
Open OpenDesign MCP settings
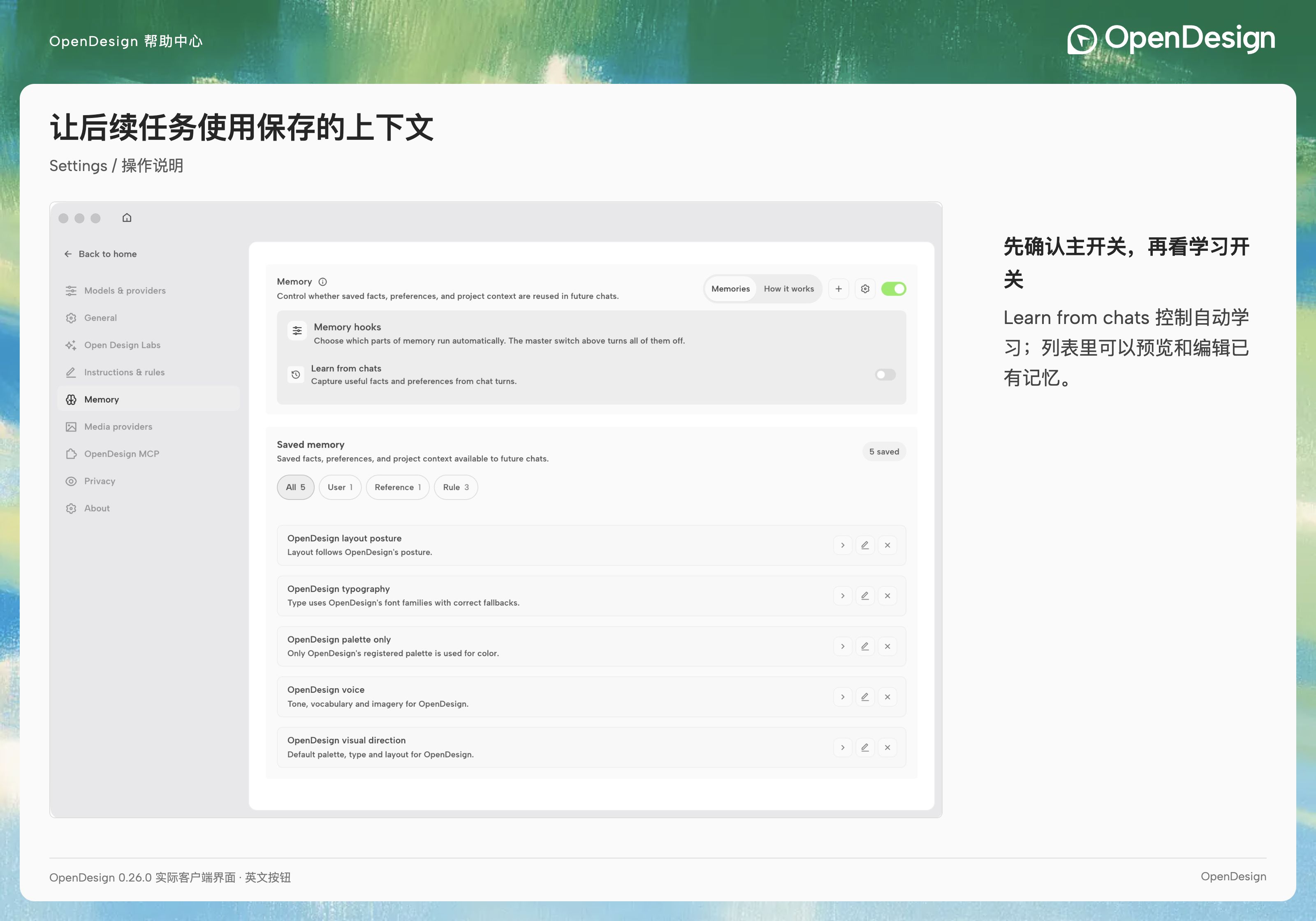coord(148,454)
